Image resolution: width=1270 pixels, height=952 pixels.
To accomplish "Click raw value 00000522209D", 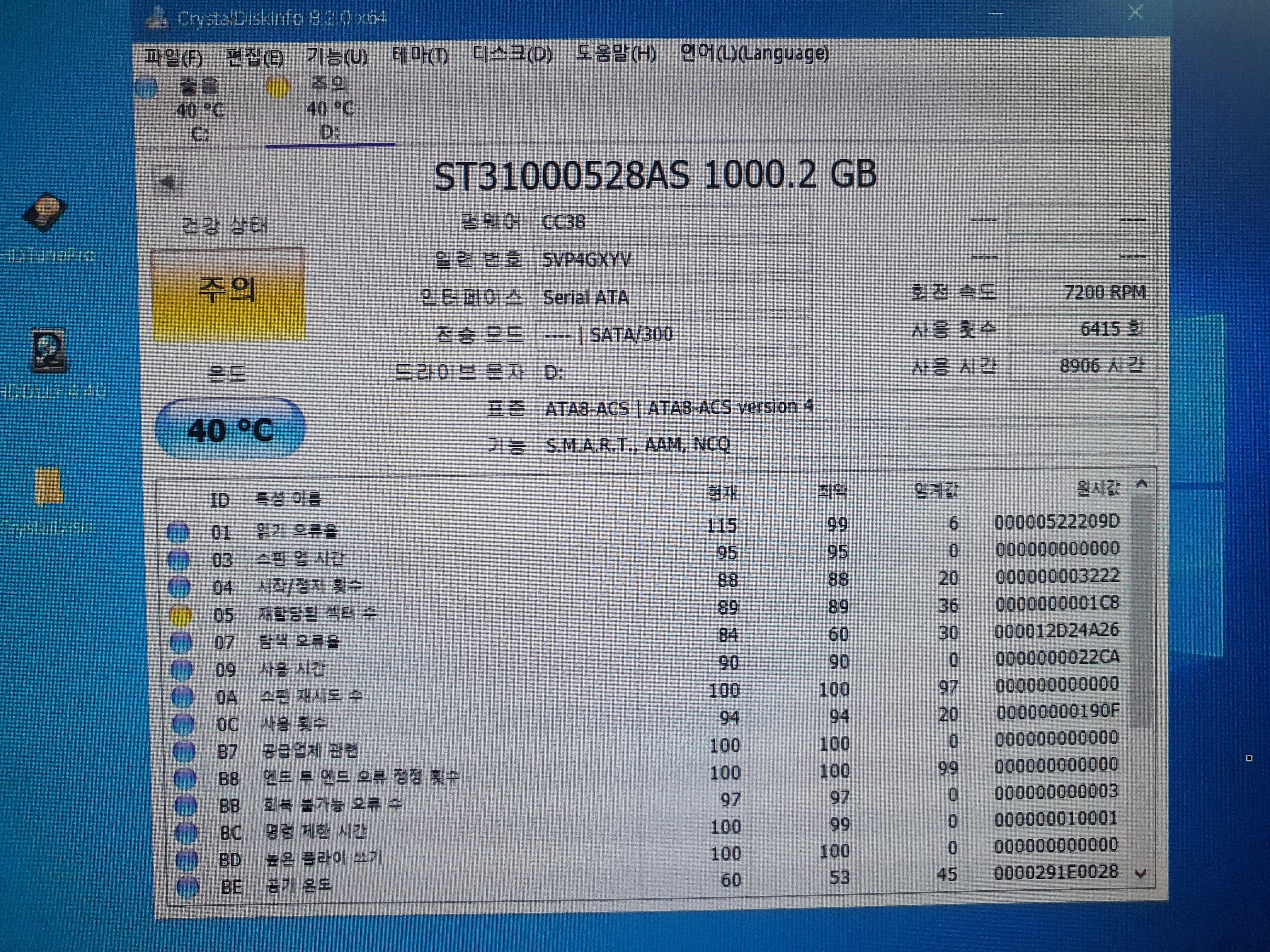I will 1056,522.
